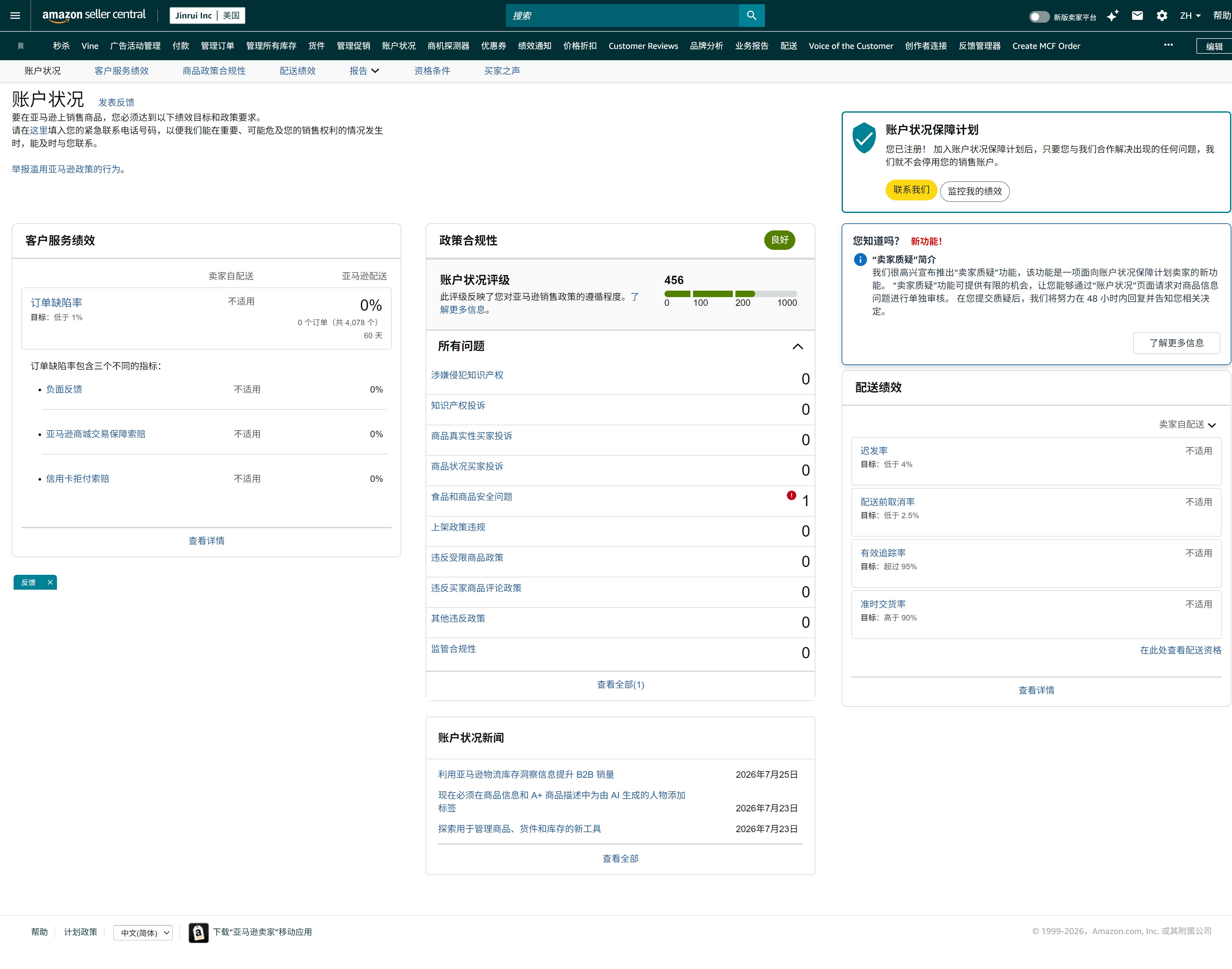Click the green 良好 status badge
Screen dimensions: 1232x969
click(x=779, y=240)
